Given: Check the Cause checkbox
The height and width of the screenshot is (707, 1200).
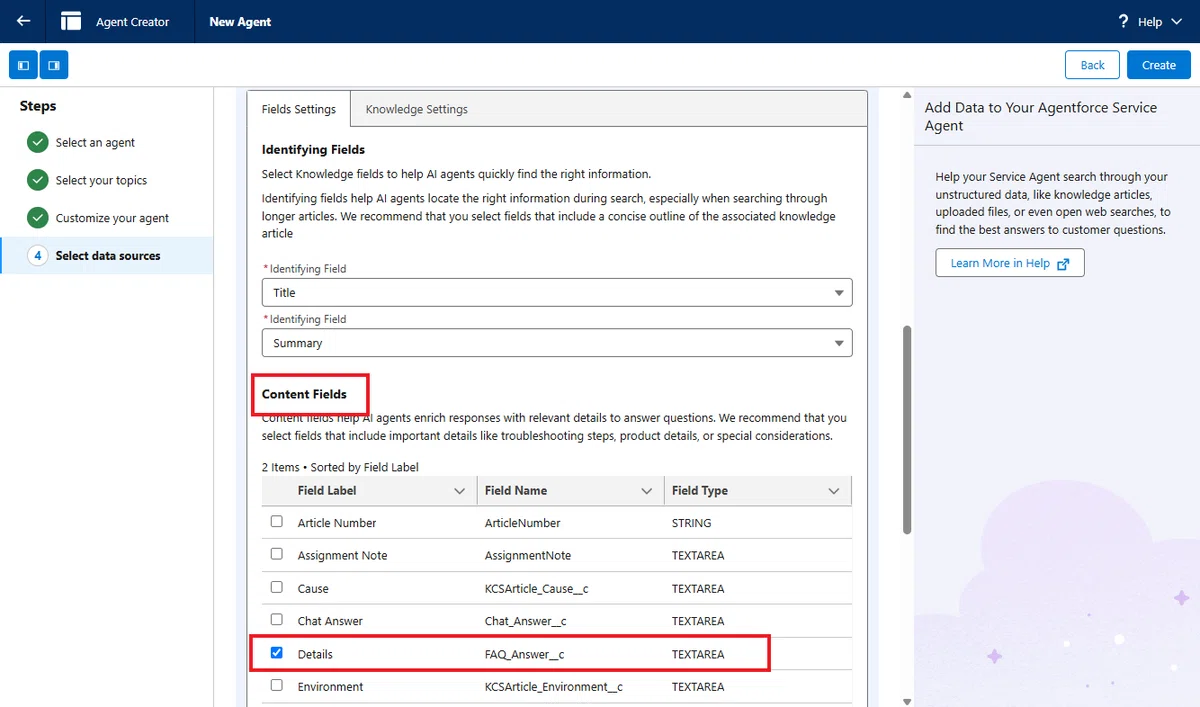Looking at the screenshot, I should pyautogui.click(x=277, y=587).
